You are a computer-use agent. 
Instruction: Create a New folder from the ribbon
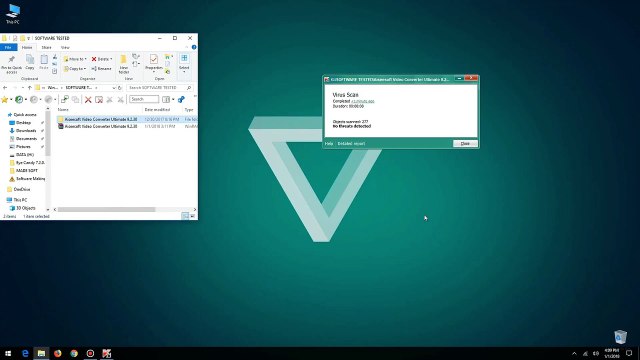pos(124,64)
